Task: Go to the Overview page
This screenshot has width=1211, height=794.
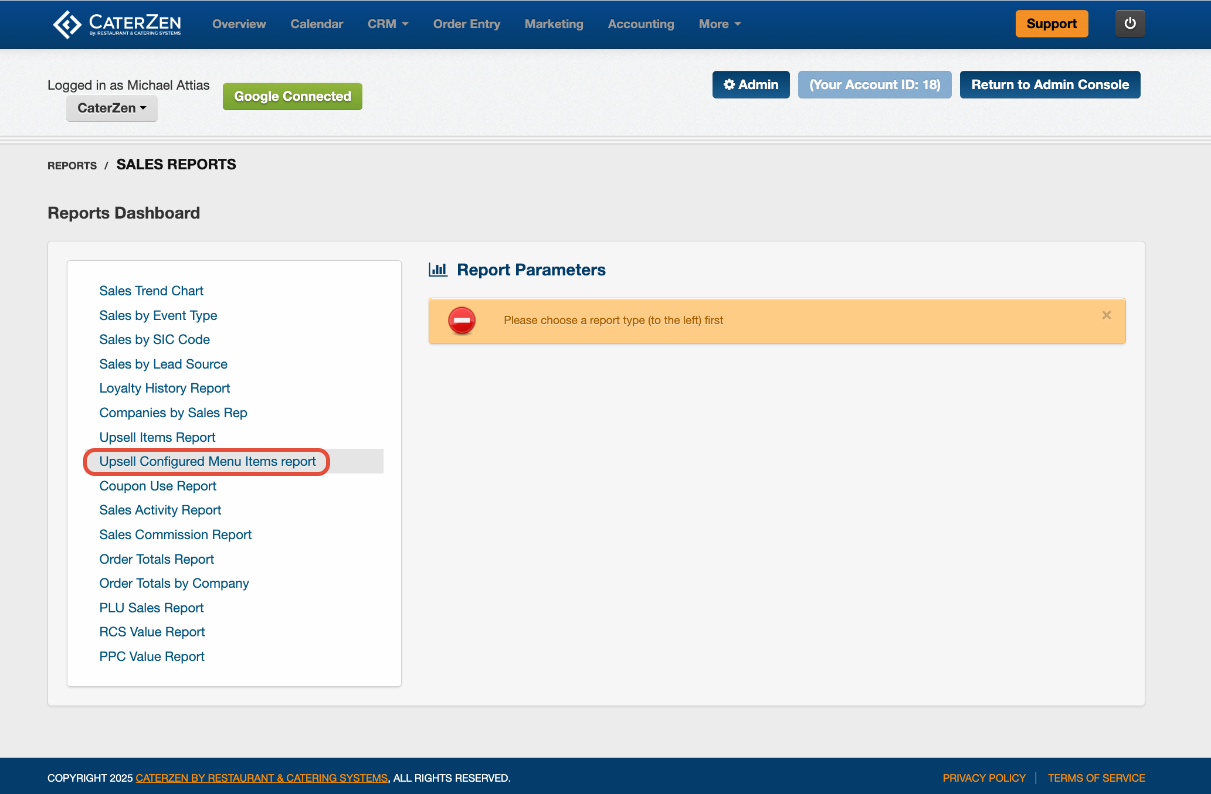Action: tap(239, 24)
